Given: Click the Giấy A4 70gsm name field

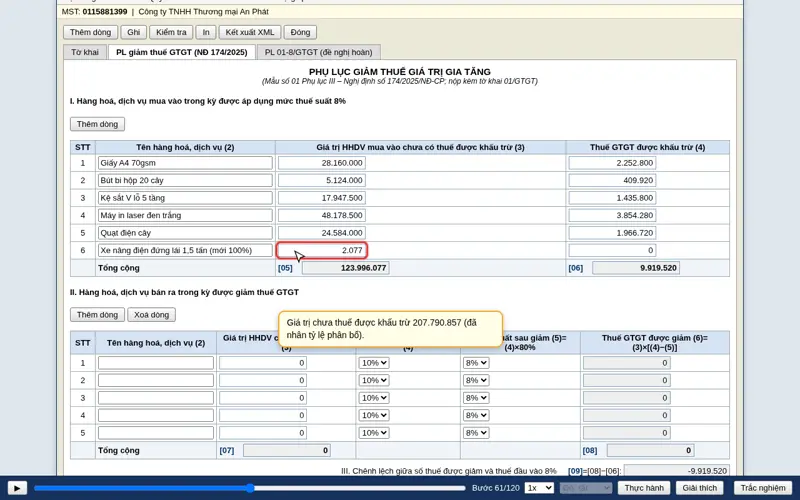Looking at the screenshot, I should click(185, 163).
